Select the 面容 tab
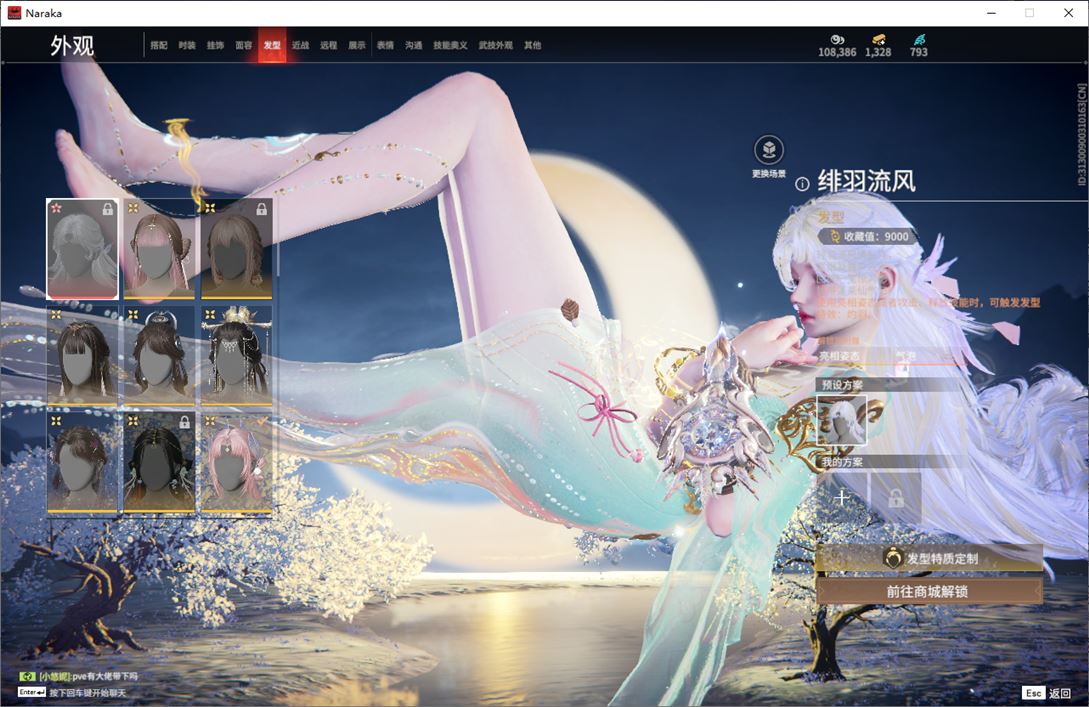The image size is (1089, 707). pos(244,45)
